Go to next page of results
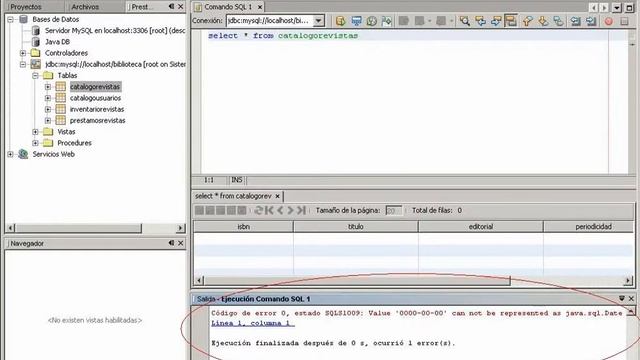Viewport: 640px width, 360px height. 290,210
